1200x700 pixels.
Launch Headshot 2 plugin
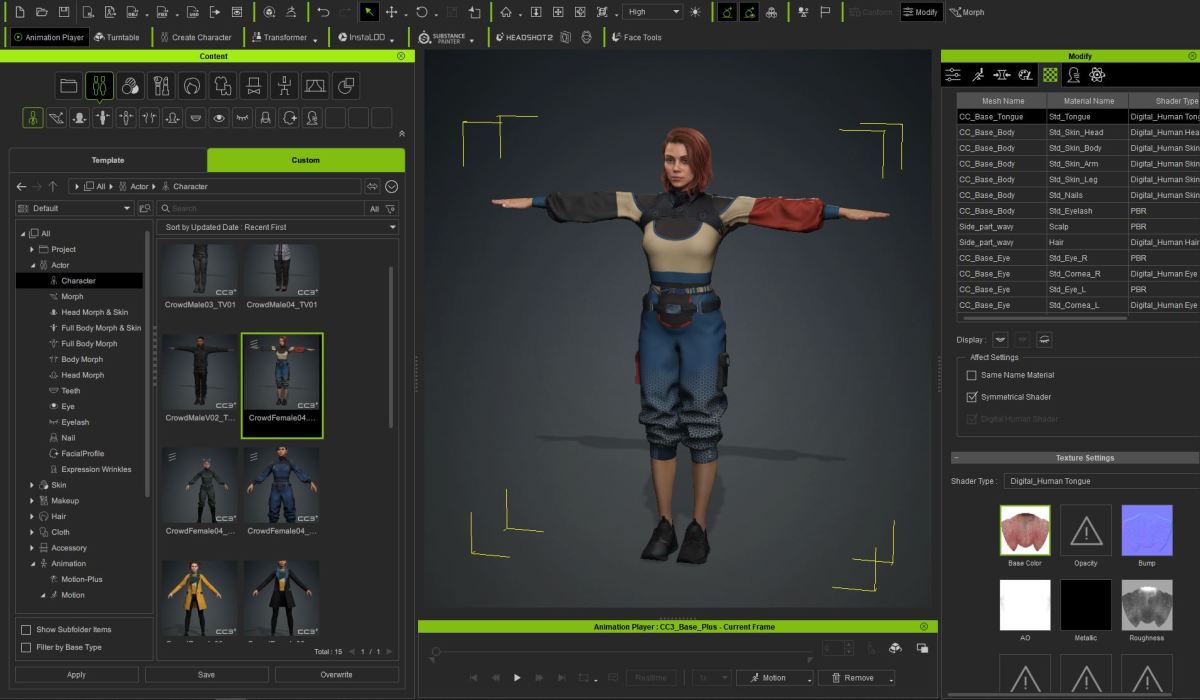click(527, 38)
